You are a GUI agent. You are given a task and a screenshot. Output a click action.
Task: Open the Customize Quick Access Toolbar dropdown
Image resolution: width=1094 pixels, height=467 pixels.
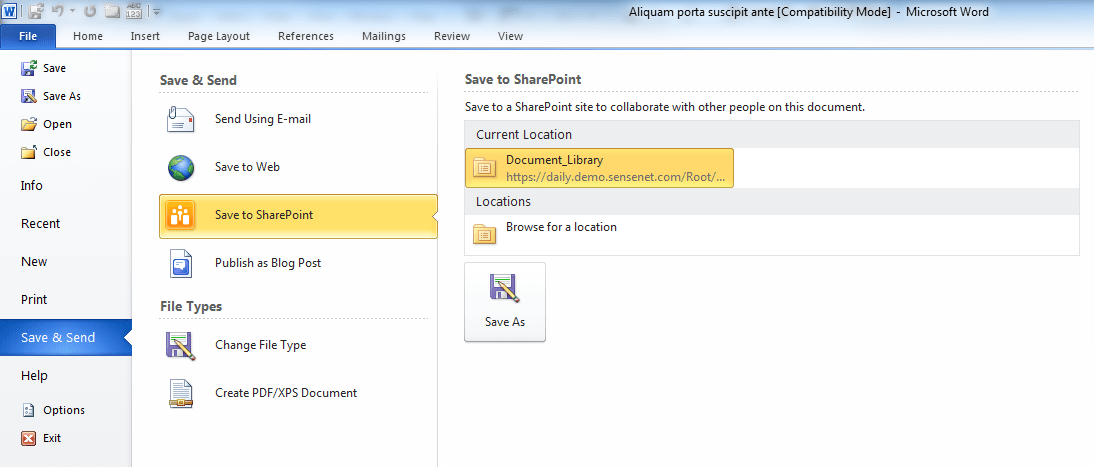[x=156, y=12]
